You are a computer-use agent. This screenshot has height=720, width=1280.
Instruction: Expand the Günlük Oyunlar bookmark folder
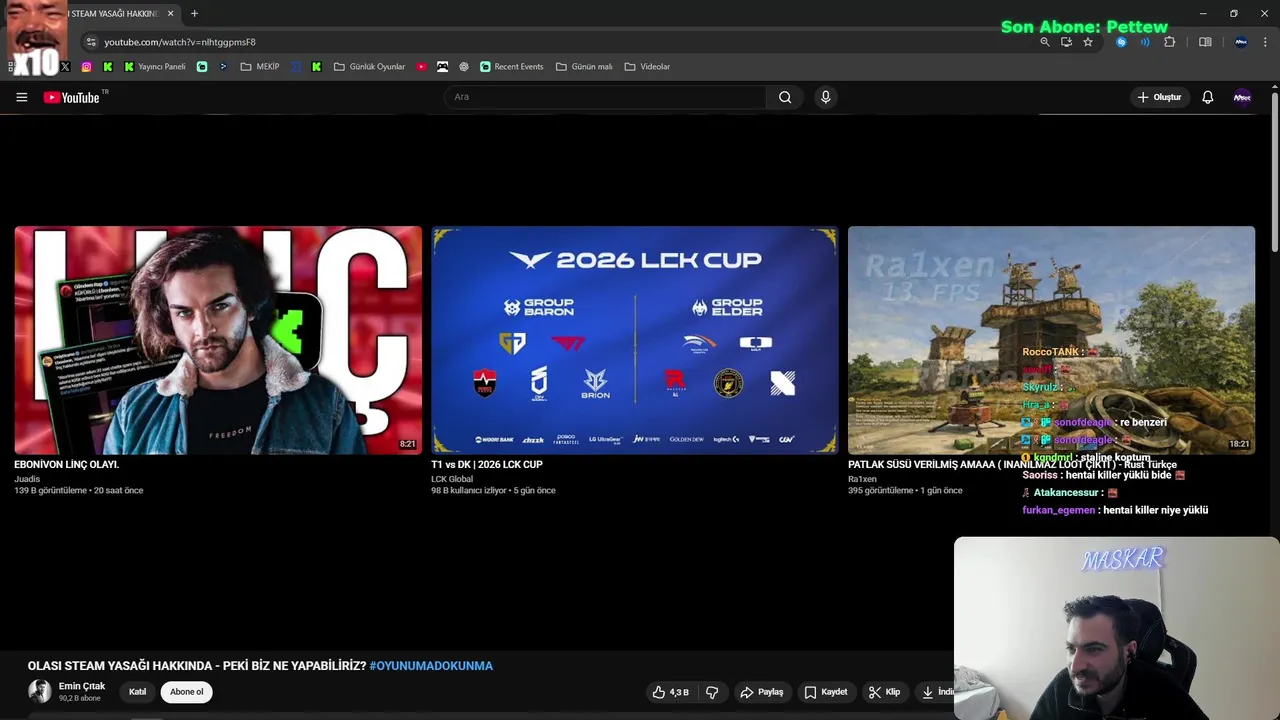pos(369,67)
